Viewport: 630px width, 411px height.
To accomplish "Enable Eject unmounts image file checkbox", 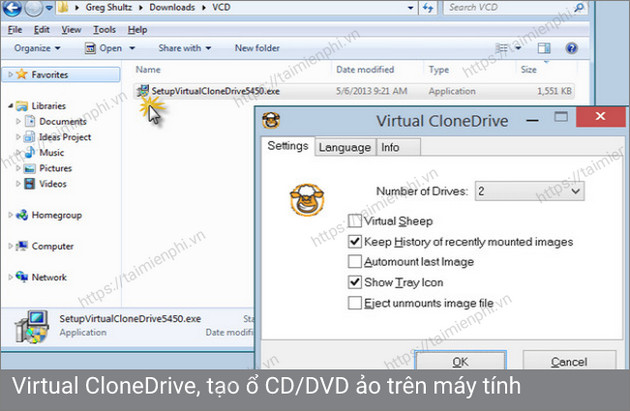I will tap(355, 303).
